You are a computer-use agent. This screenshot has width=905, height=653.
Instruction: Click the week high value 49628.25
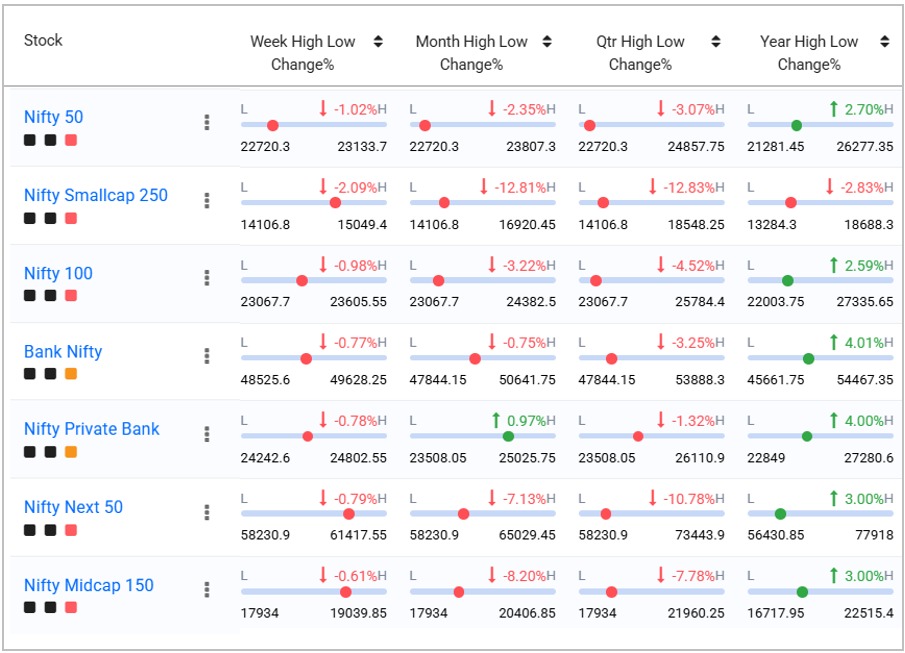pyautogui.click(x=358, y=380)
